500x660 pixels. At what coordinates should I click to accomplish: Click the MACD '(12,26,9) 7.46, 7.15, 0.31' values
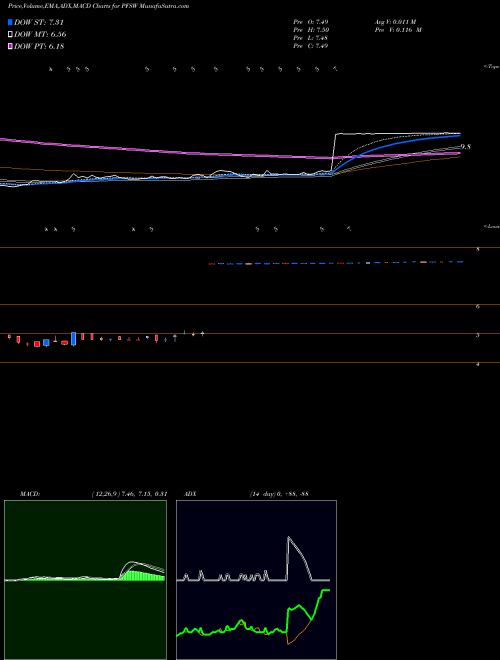[129, 494]
